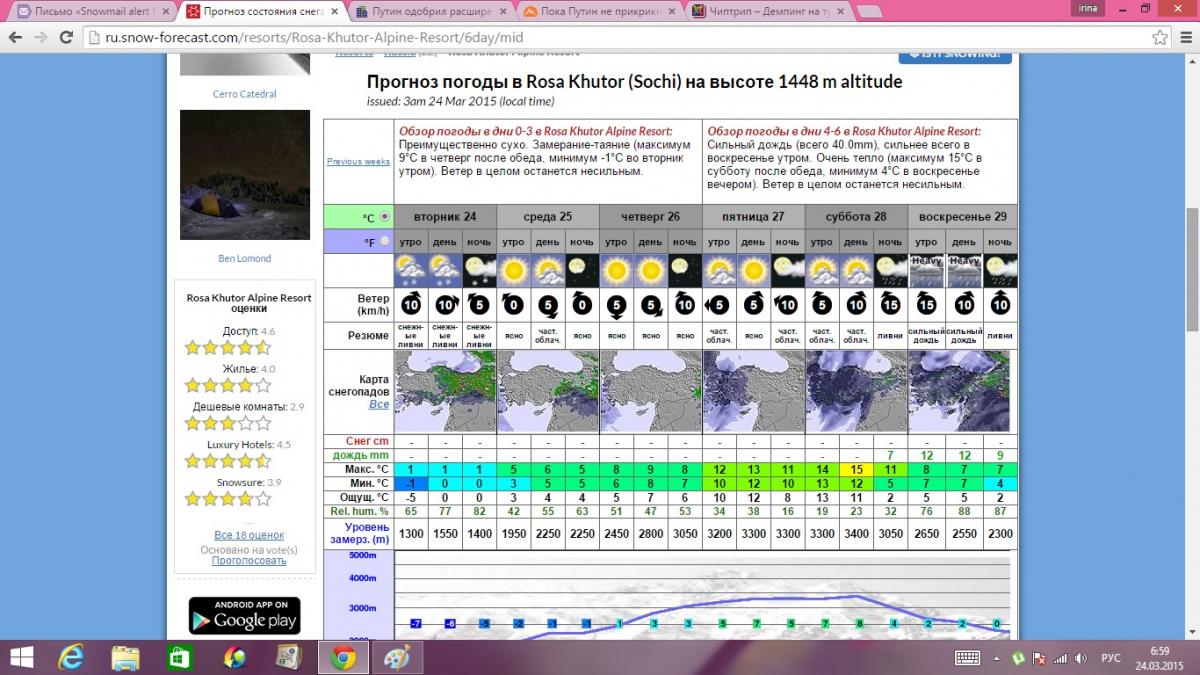Screen dimensions: 1200x675
Task: Open Internet Explorer from the taskbar
Action: 73,657
